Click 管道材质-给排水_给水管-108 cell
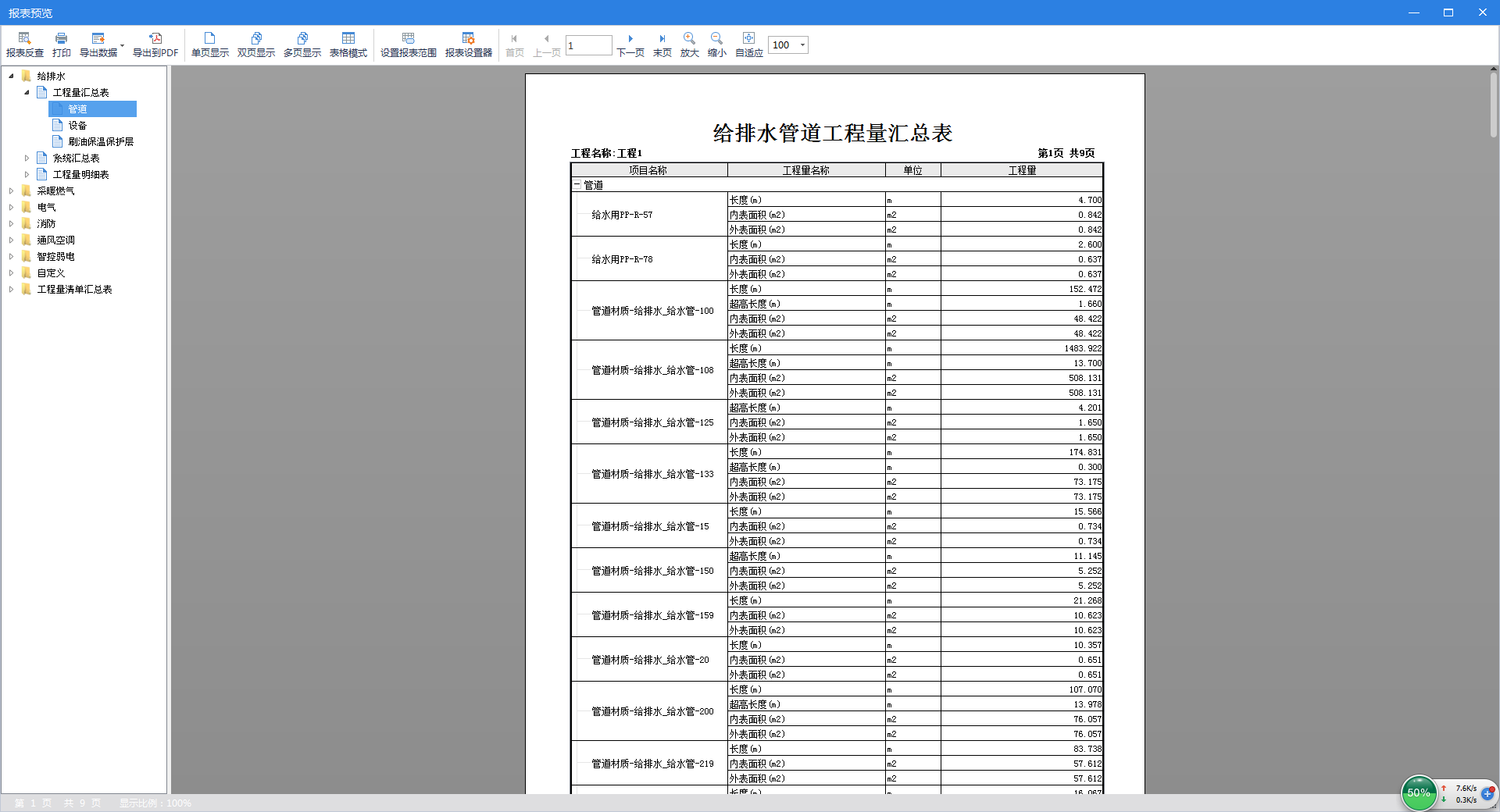The image size is (1500, 812). [652, 370]
